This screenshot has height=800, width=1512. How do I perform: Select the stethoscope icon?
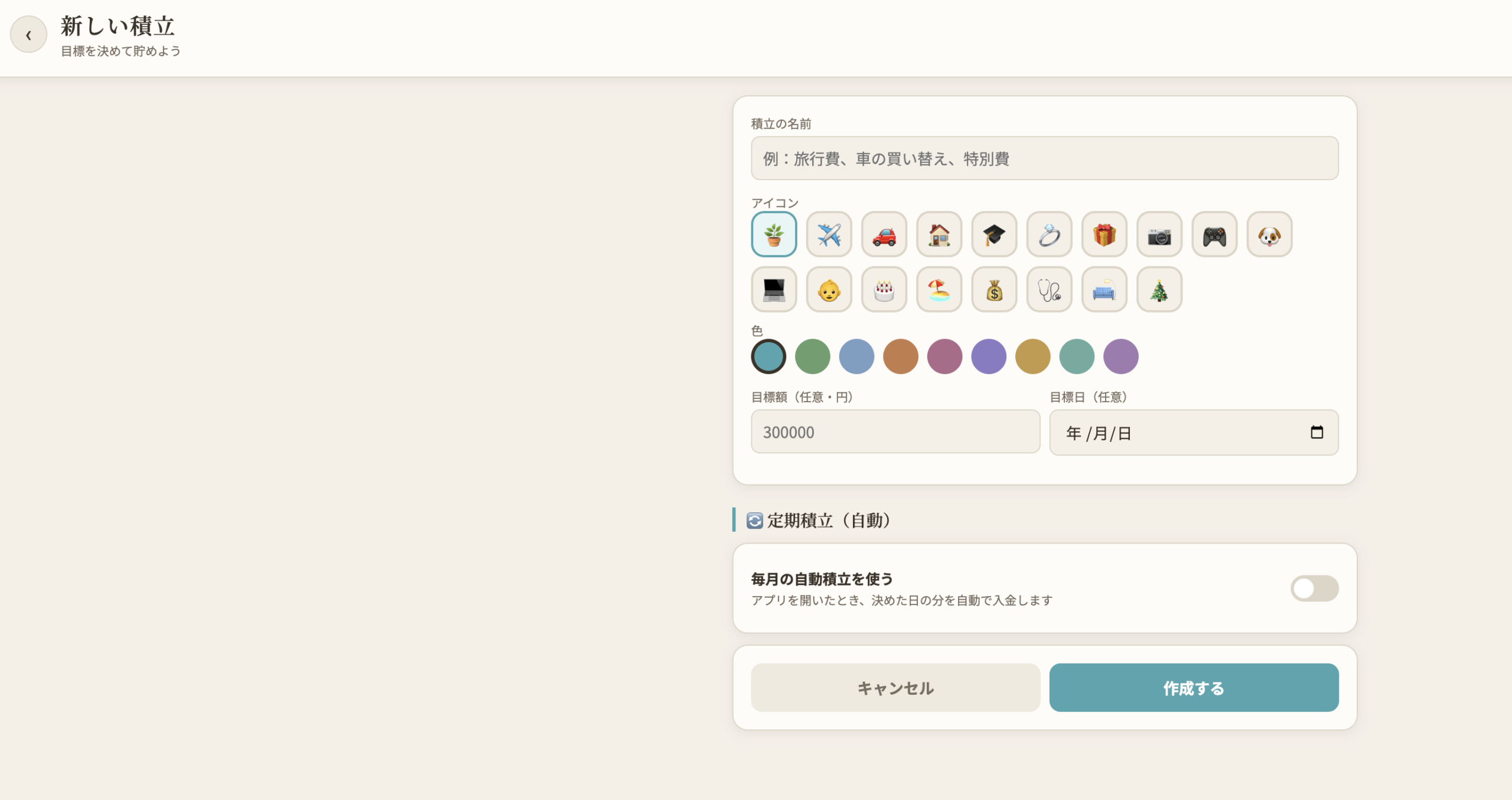click(1049, 290)
